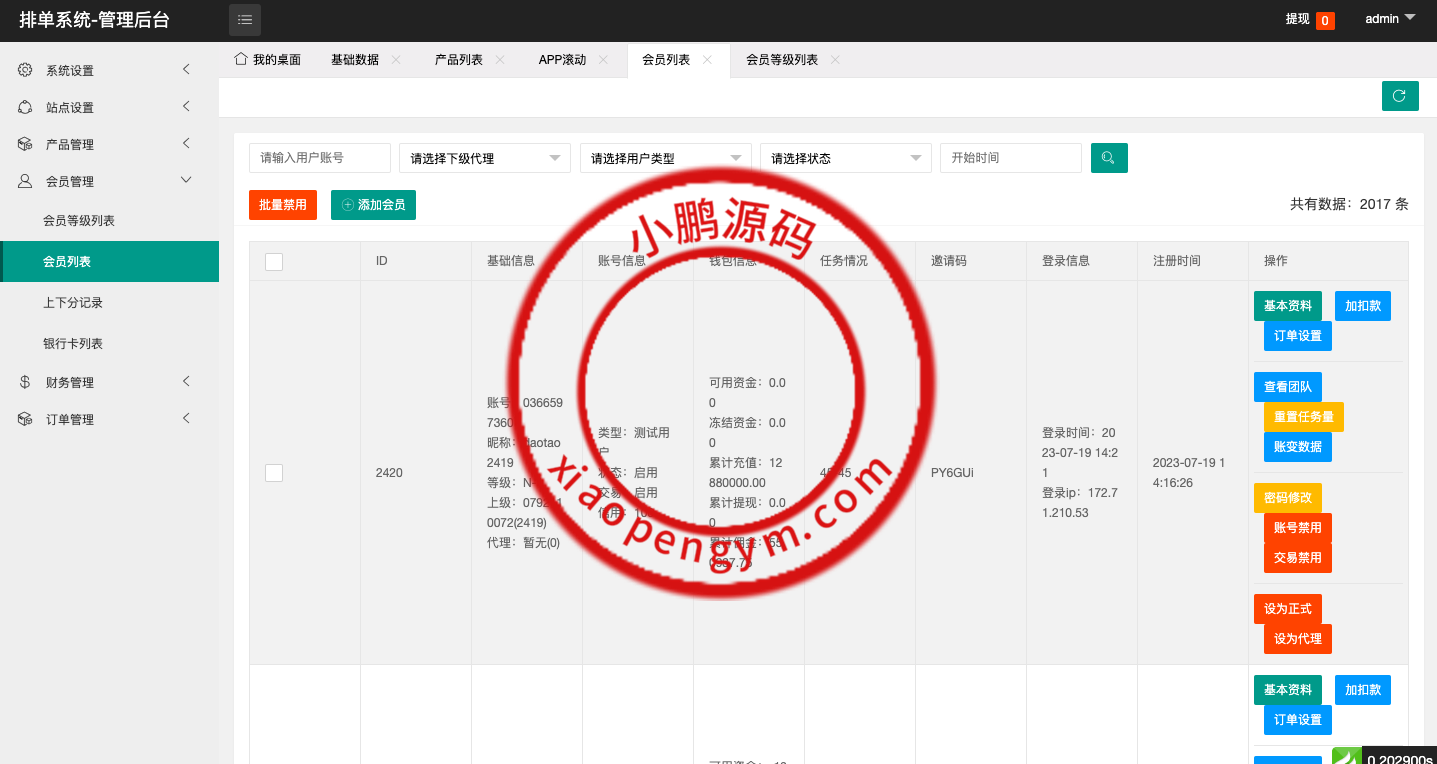1437x764 pixels.
Task: Open the 请选择状态 dropdown
Action: (x=845, y=158)
